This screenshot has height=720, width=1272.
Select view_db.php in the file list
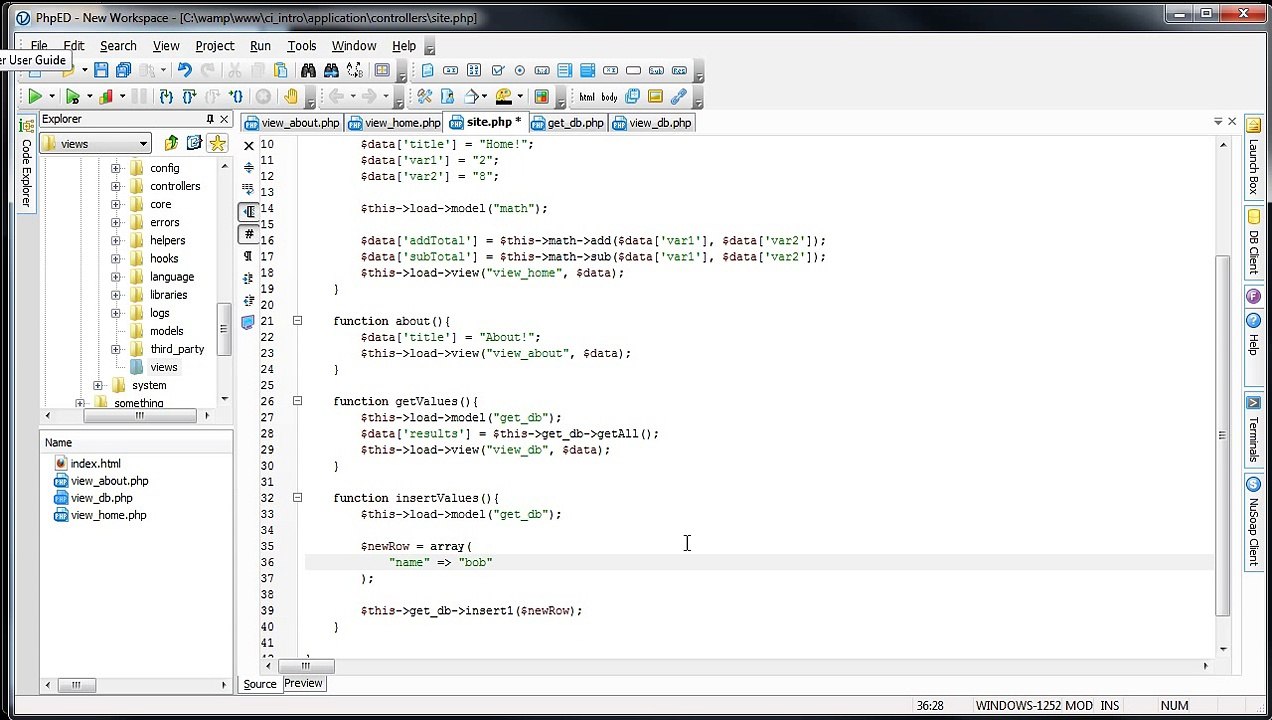pyautogui.click(x=101, y=498)
